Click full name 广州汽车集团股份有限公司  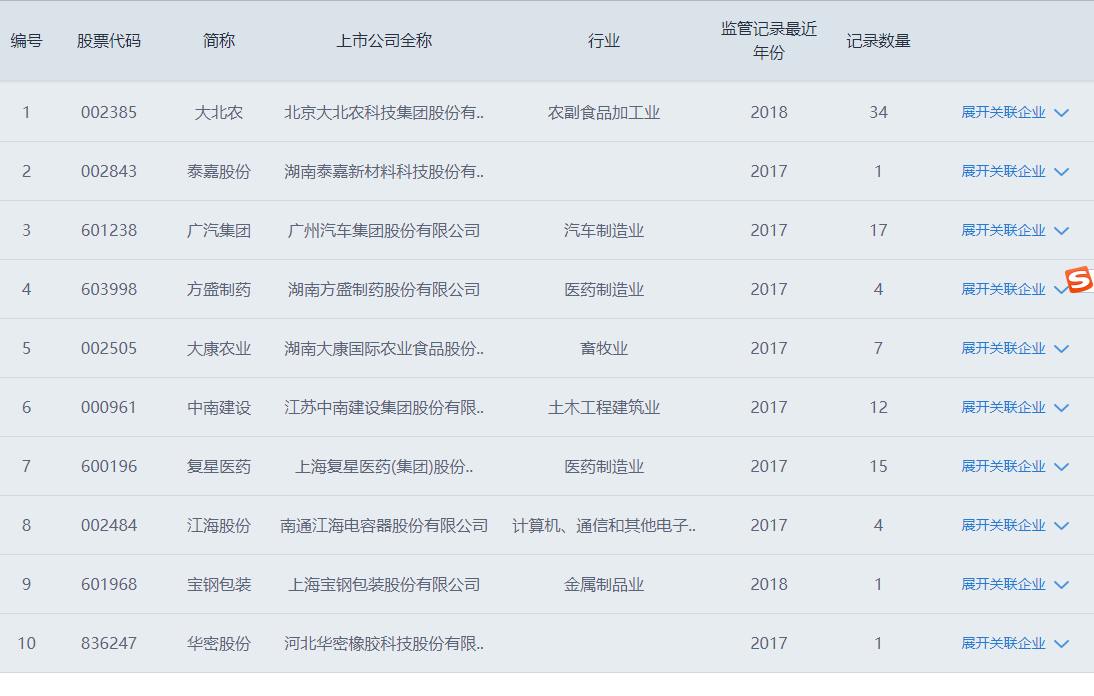pyautogui.click(x=384, y=230)
